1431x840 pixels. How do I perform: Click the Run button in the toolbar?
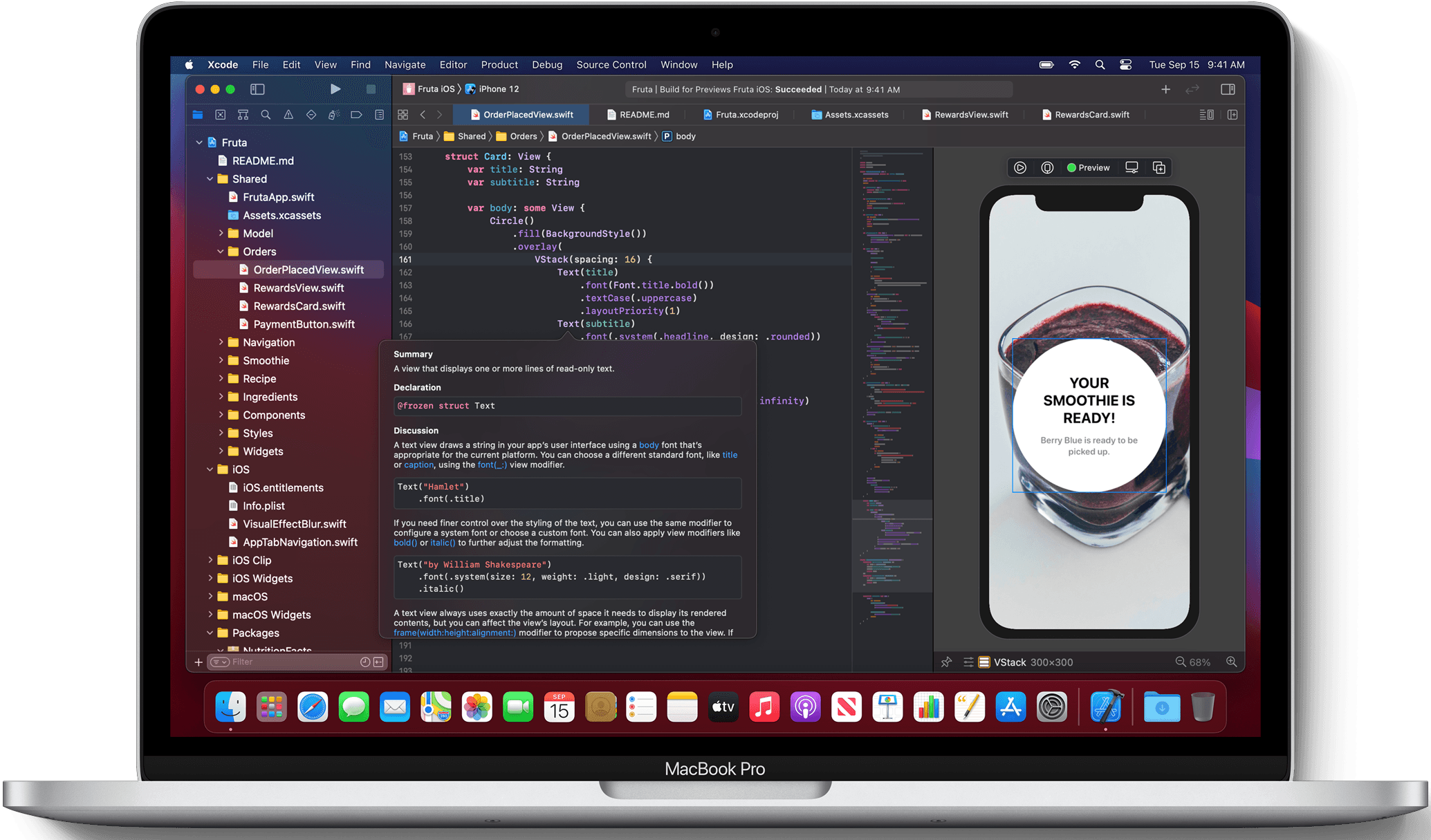point(336,88)
